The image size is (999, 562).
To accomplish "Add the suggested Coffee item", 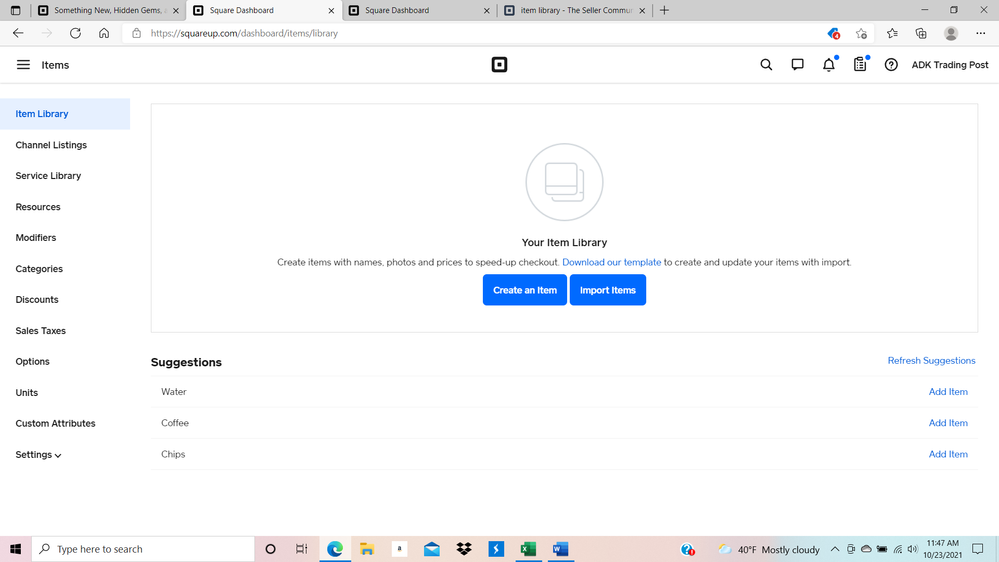I will 947,423.
